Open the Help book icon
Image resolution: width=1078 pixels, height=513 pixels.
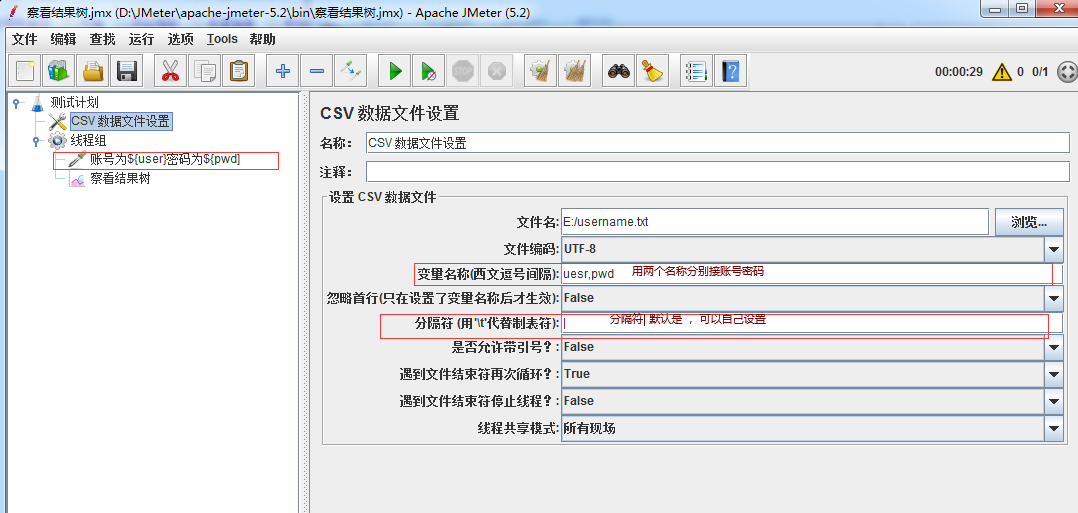click(730, 71)
